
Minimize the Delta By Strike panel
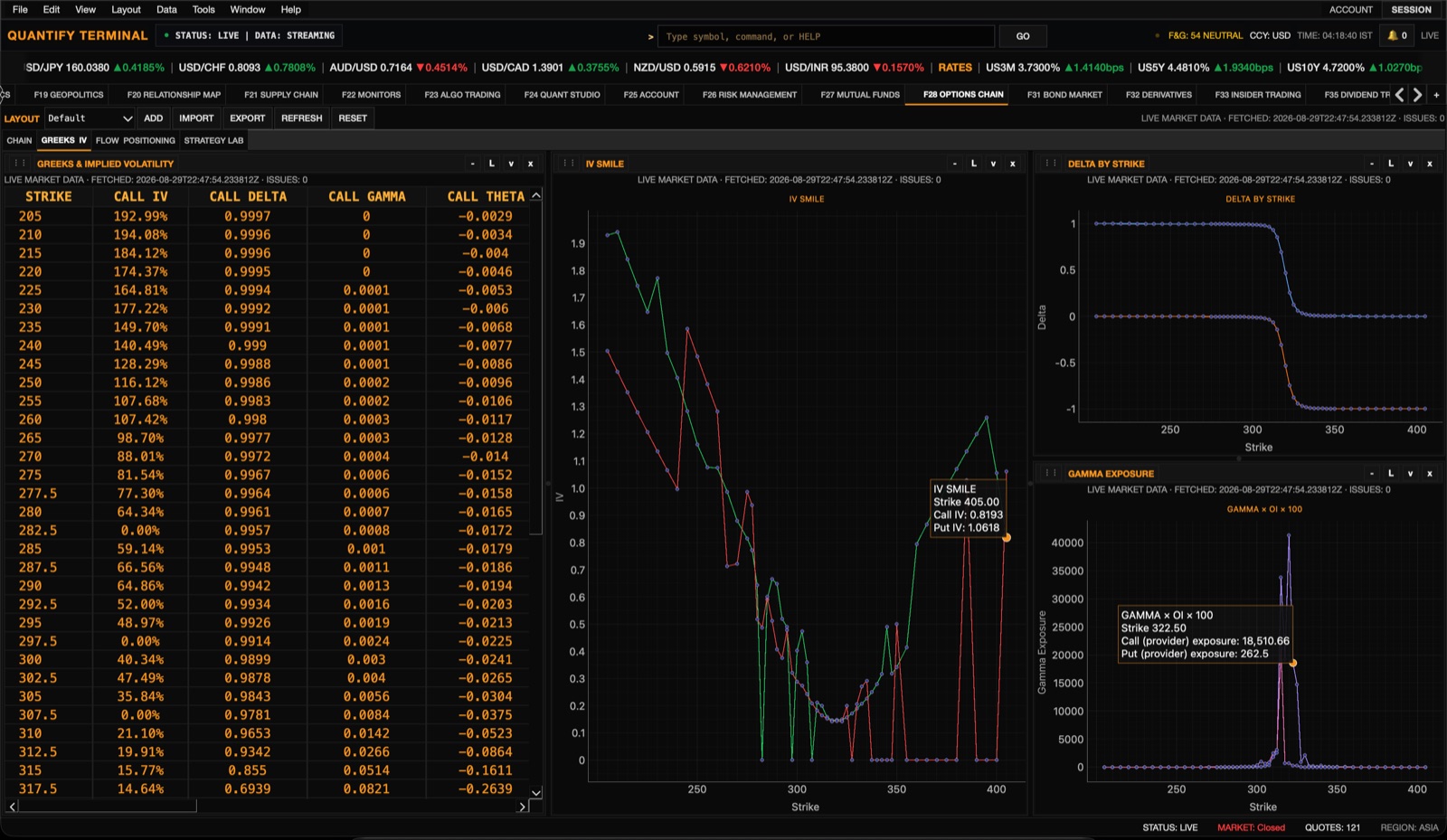[1371, 164]
